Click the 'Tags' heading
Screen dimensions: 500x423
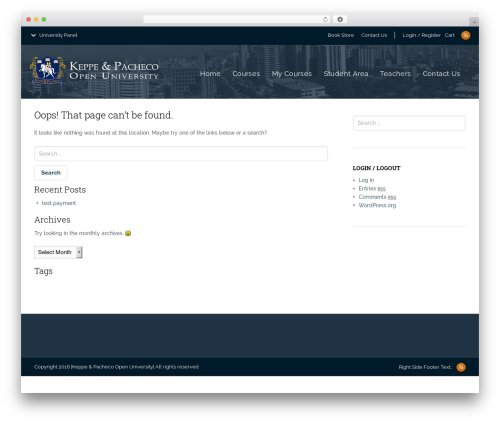tap(43, 271)
